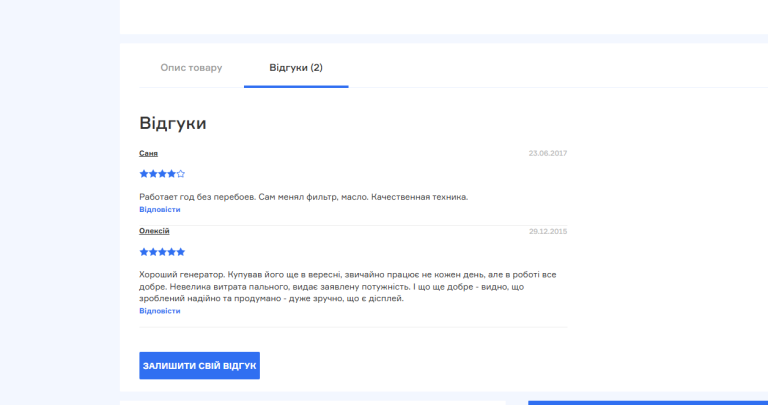Reply to Олексій's review via Відповісти
The image size is (768, 405).
pos(160,311)
